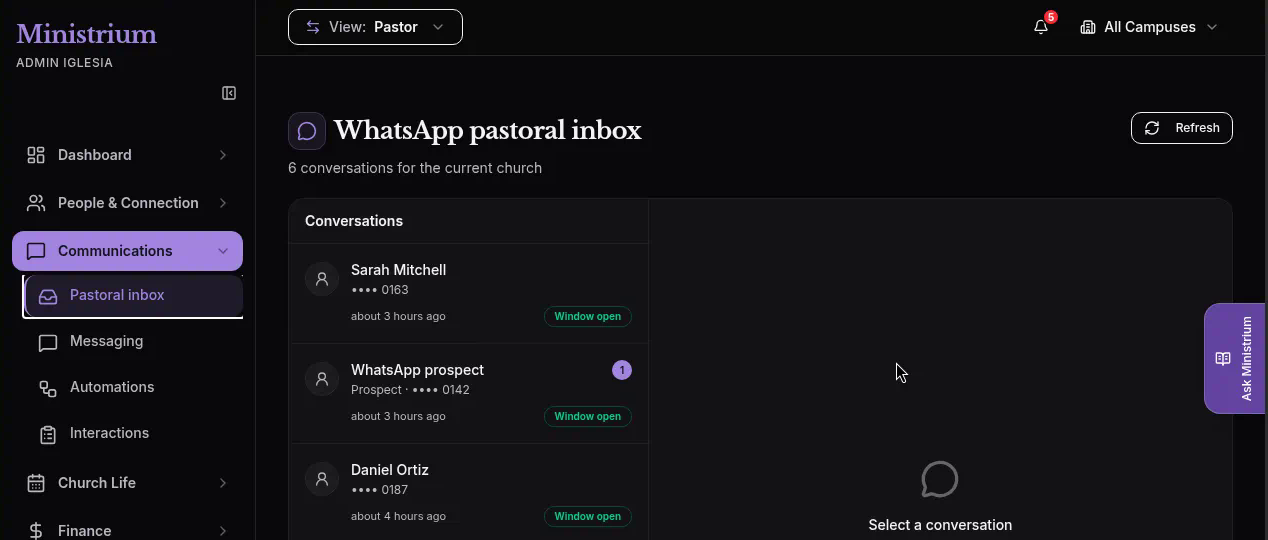Click the Conversations panel header
Screen dimensions: 1268x540
click(x=469, y=221)
